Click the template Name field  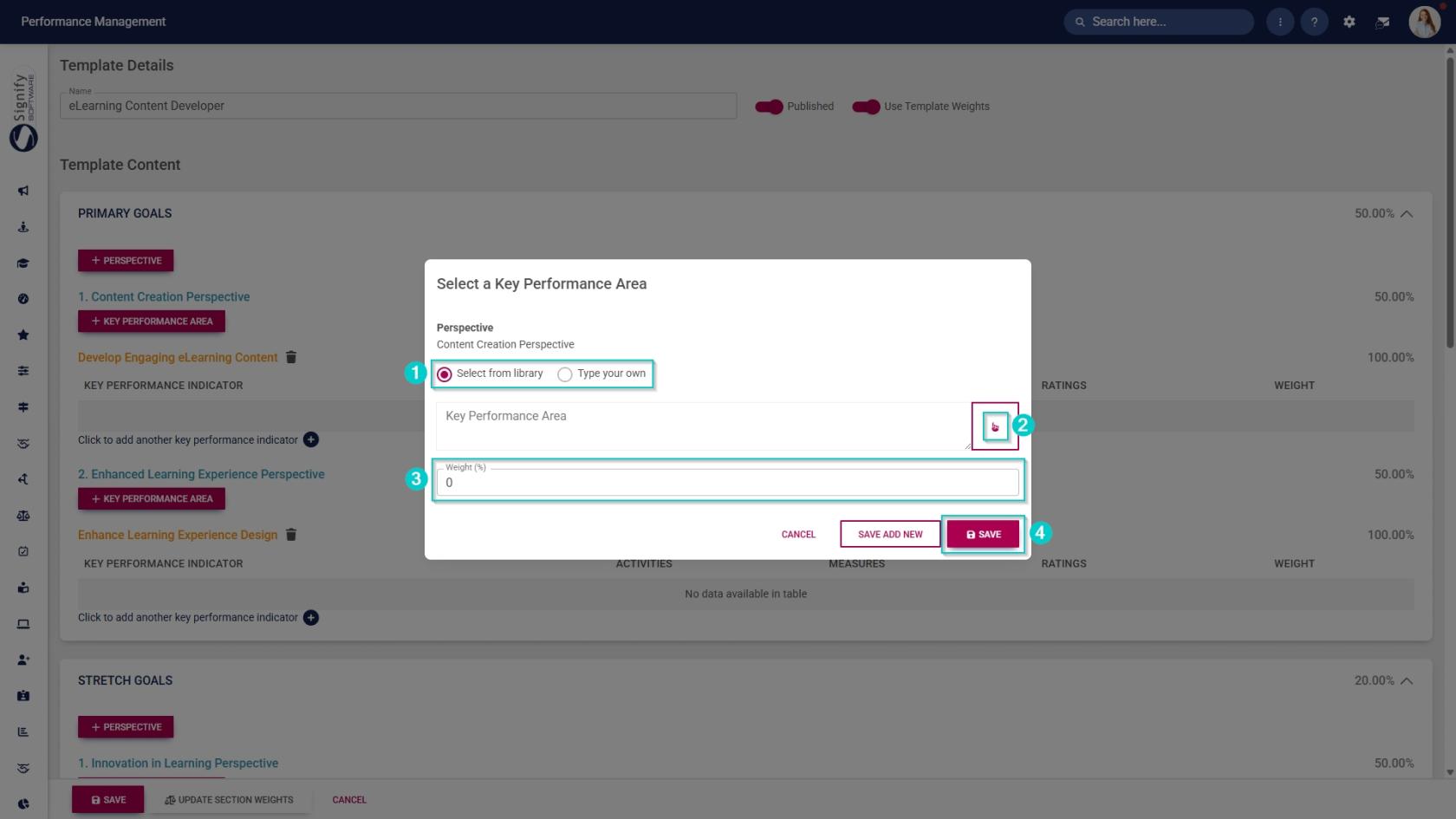[399, 106]
